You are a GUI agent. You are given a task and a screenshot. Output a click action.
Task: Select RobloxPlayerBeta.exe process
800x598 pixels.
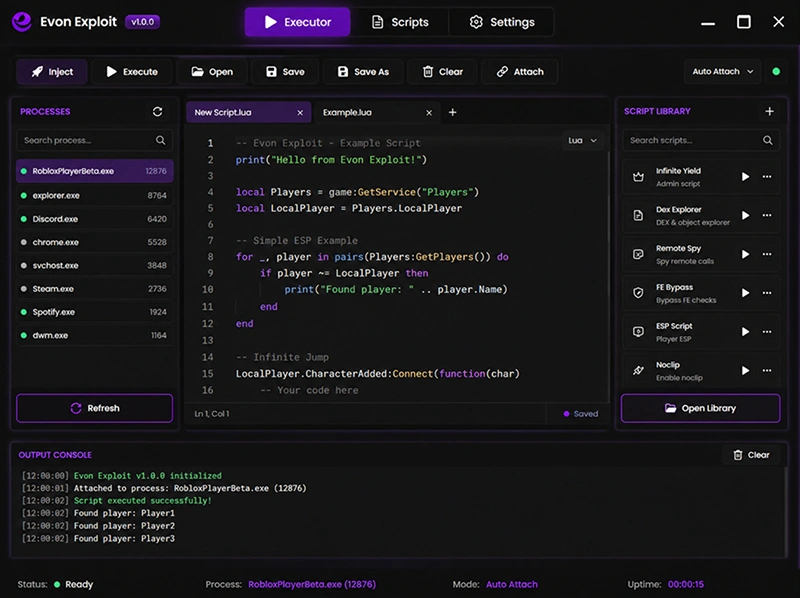pyautogui.click(x=95, y=171)
